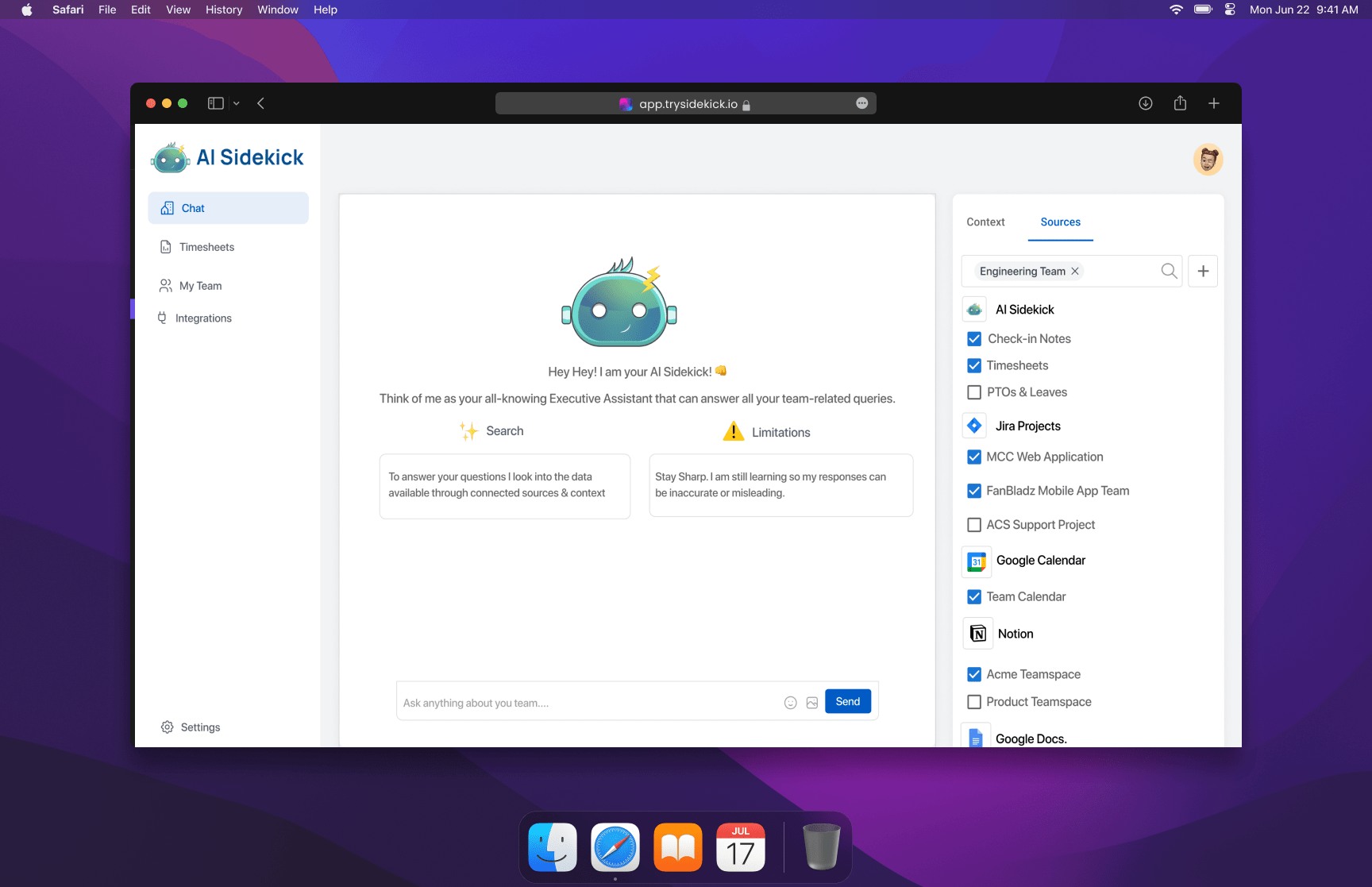
Task: Open the Chat sidebar item
Action: [x=228, y=208]
